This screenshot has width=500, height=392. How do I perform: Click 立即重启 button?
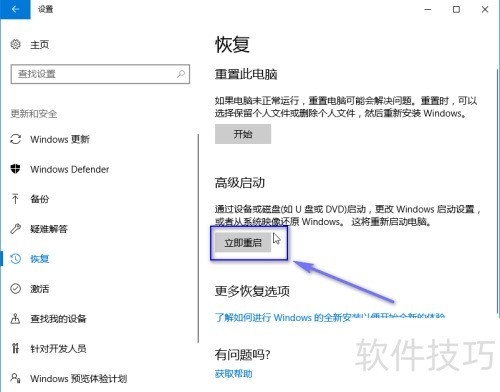coord(243,242)
